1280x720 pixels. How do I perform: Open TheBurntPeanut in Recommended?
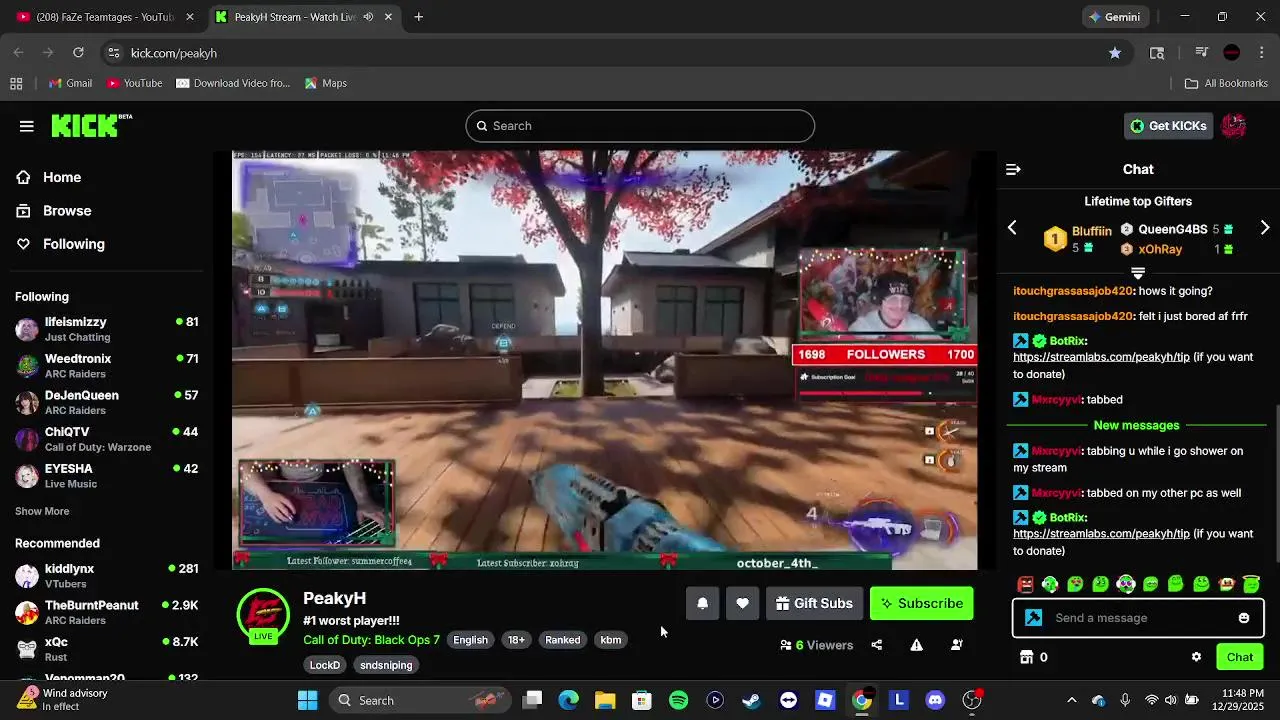click(107, 612)
